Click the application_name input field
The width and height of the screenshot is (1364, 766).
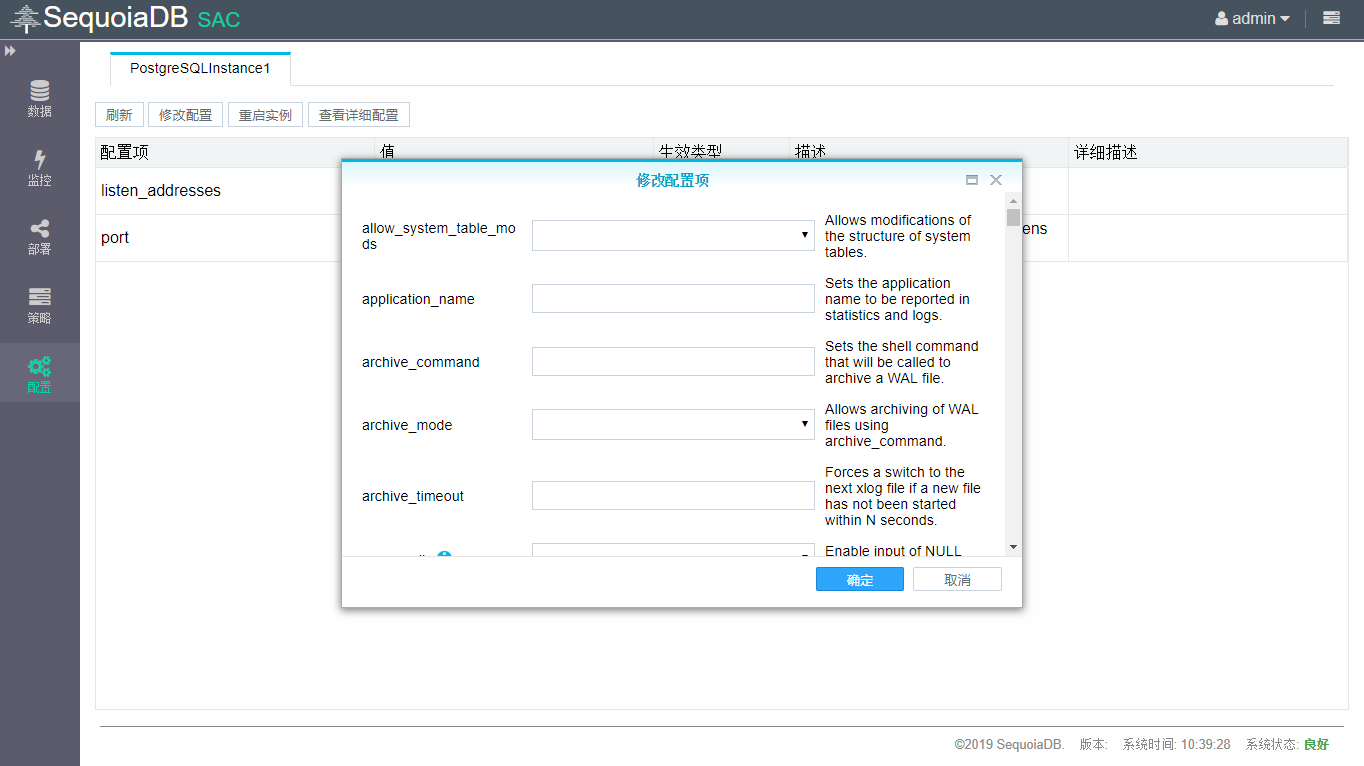pyautogui.click(x=673, y=298)
